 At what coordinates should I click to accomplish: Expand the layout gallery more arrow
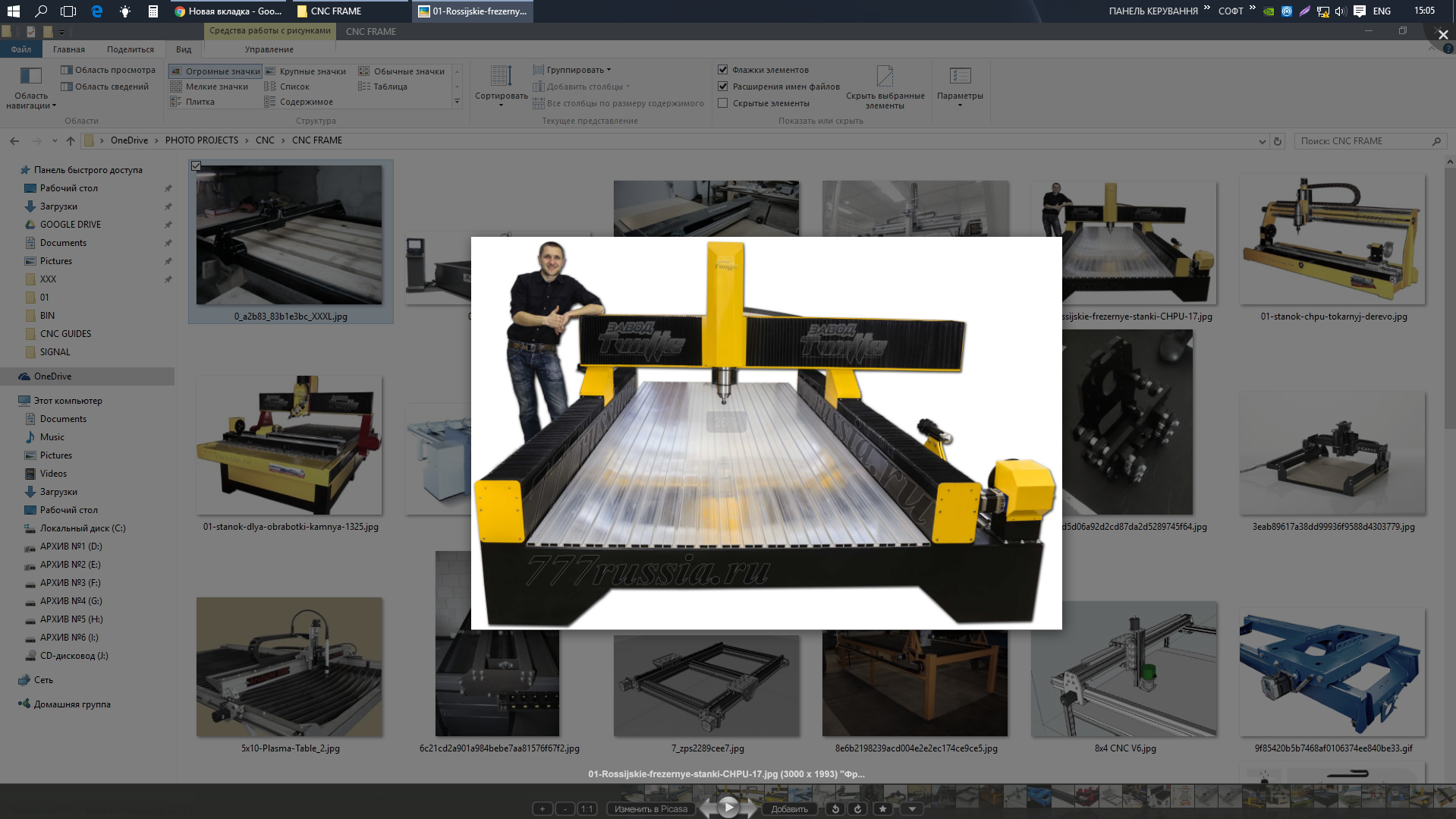tap(457, 102)
